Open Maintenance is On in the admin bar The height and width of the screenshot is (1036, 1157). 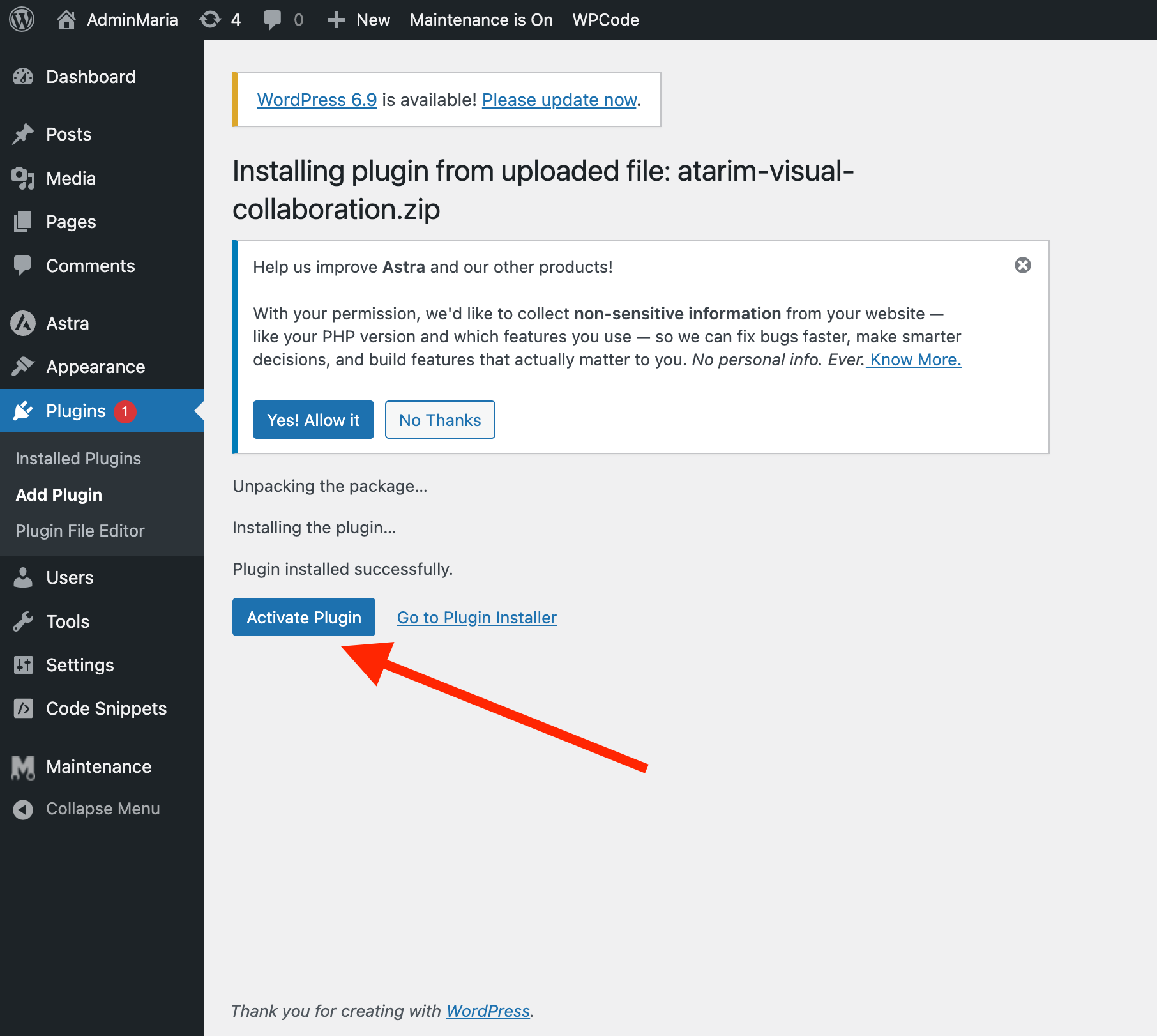(481, 19)
